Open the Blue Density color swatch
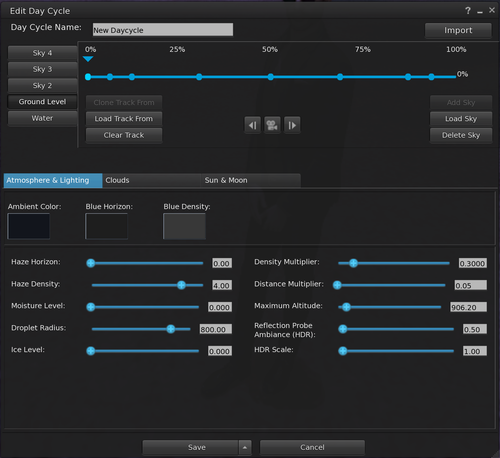 (184, 226)
